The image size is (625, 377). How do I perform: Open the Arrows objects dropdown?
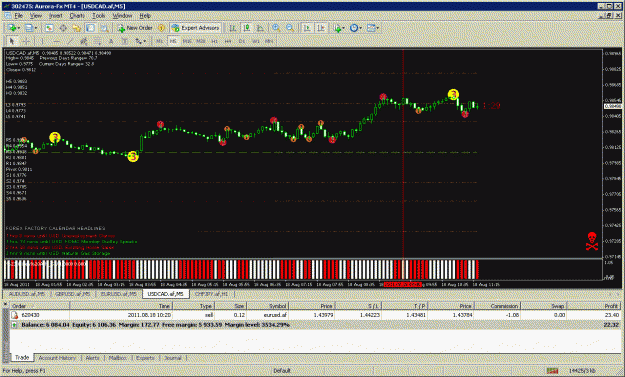click(140, 41)
